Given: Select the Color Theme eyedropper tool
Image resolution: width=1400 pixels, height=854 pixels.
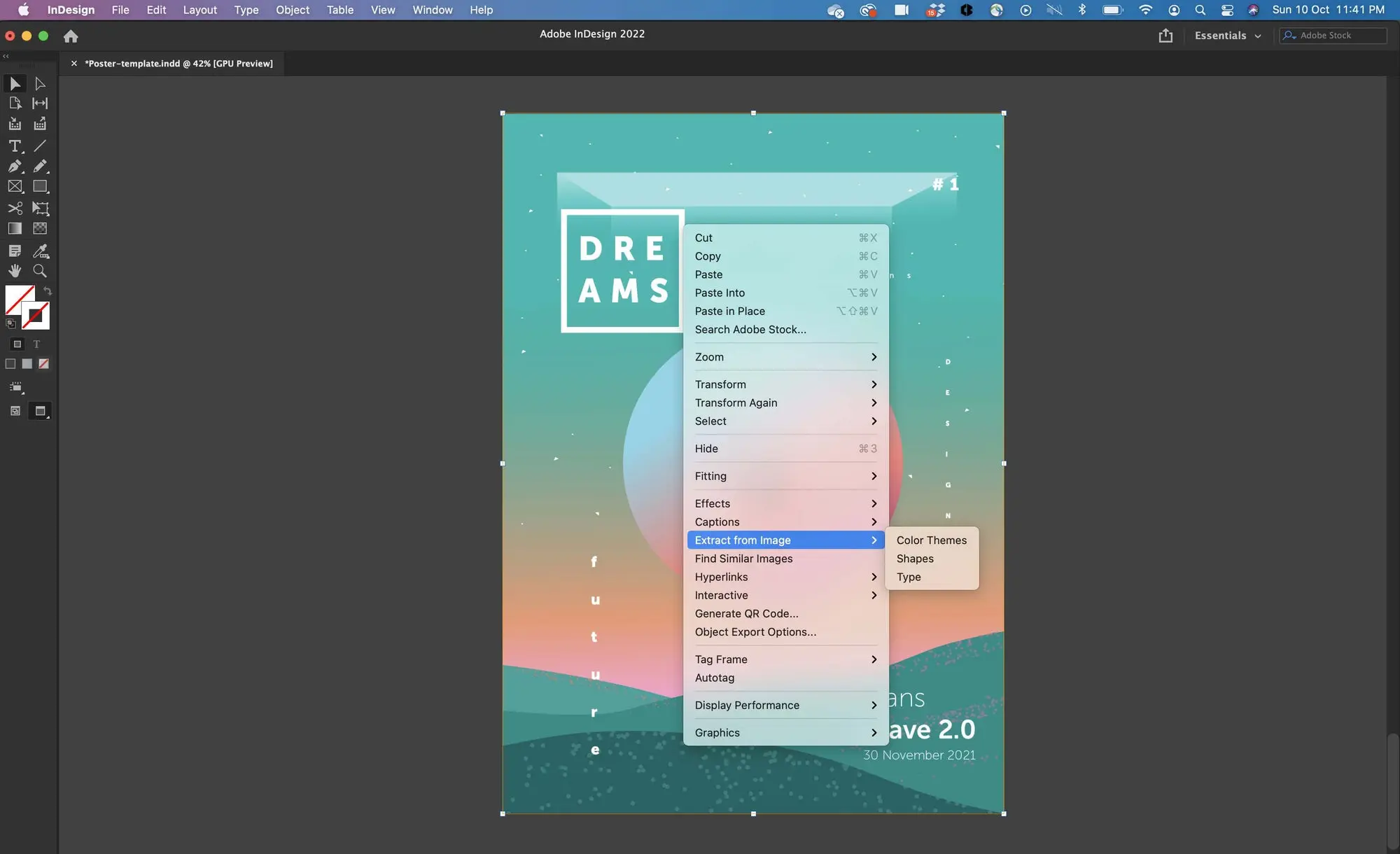Looking at the screenshot, I should (41, 251).
